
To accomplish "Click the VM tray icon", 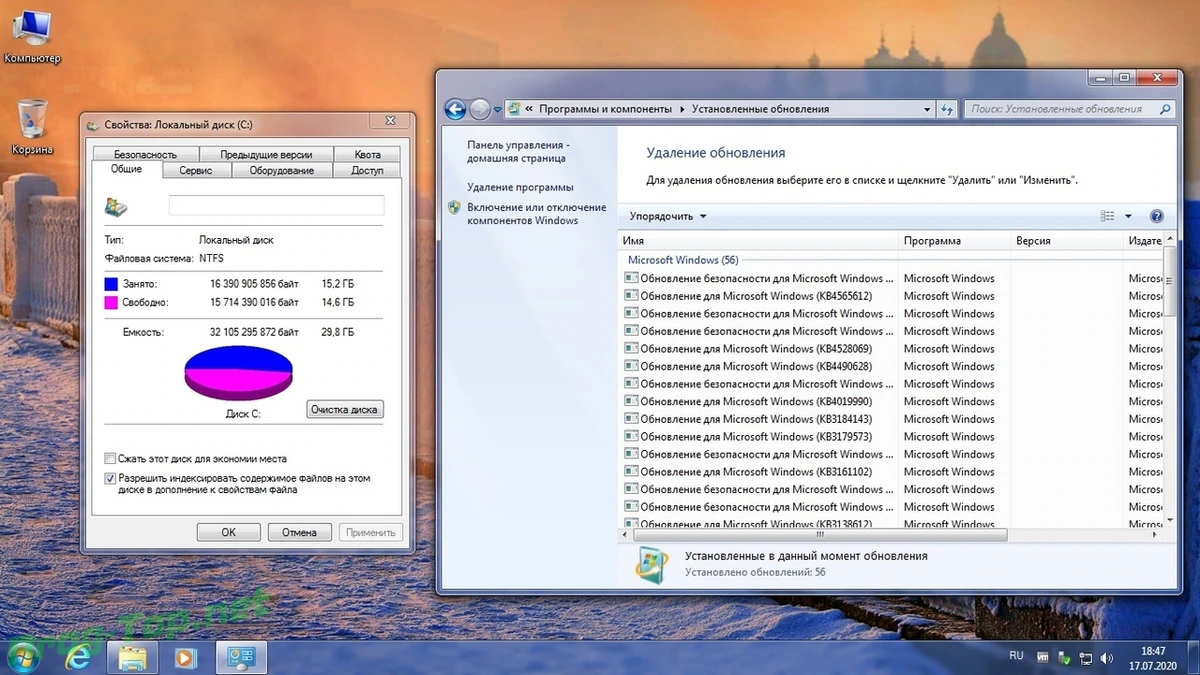I will pyautogui.click(x=1045, y=659).
